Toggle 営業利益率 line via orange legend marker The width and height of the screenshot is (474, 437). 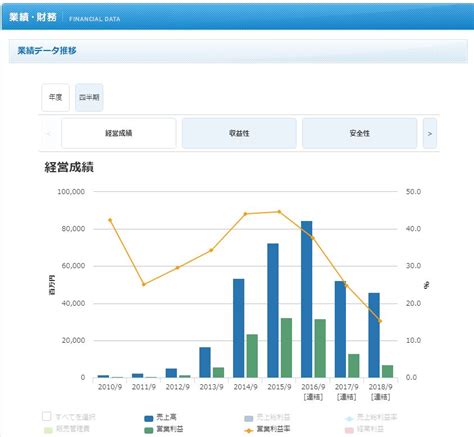[249, 430]
